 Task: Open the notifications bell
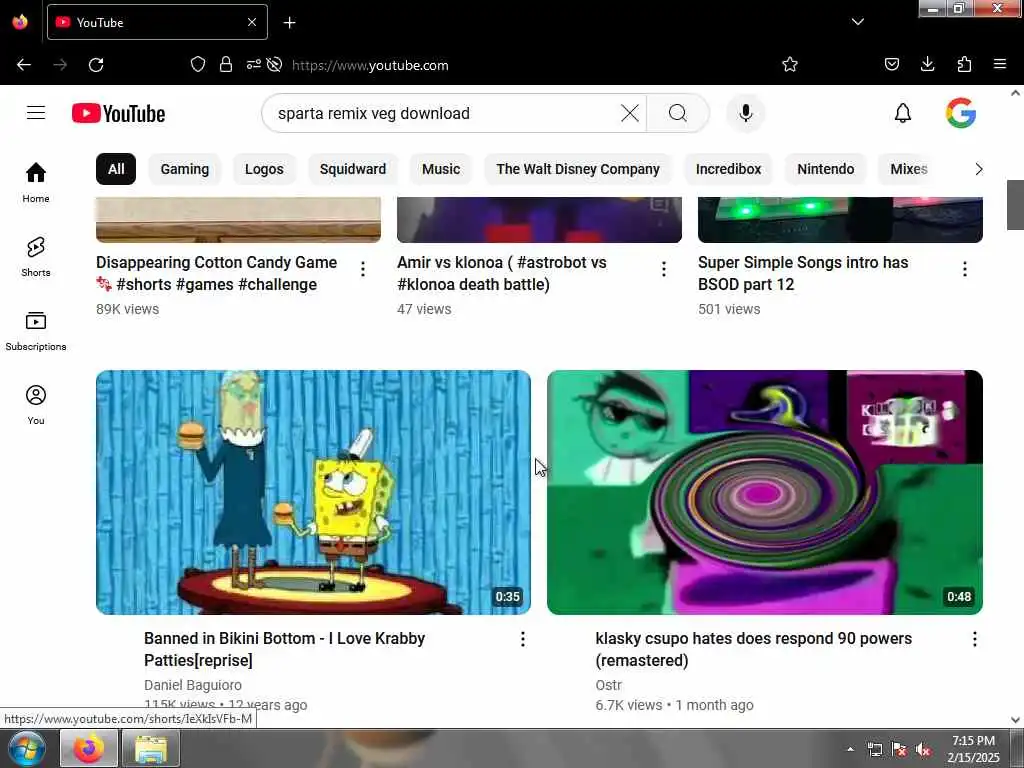(903, 113)
